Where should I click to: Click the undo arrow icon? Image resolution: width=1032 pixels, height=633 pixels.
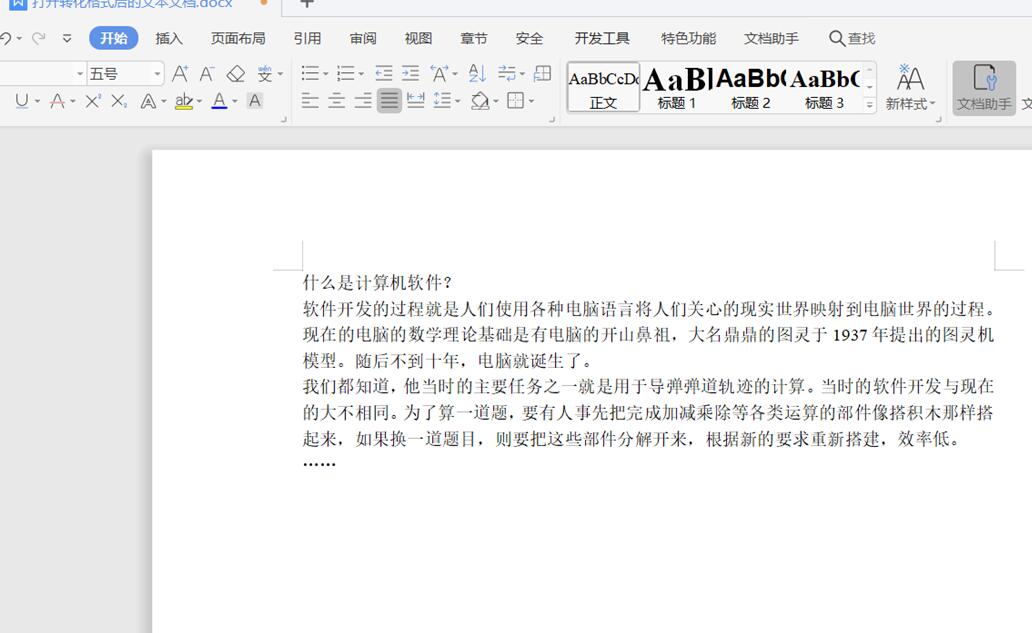[x=5, y=38]
